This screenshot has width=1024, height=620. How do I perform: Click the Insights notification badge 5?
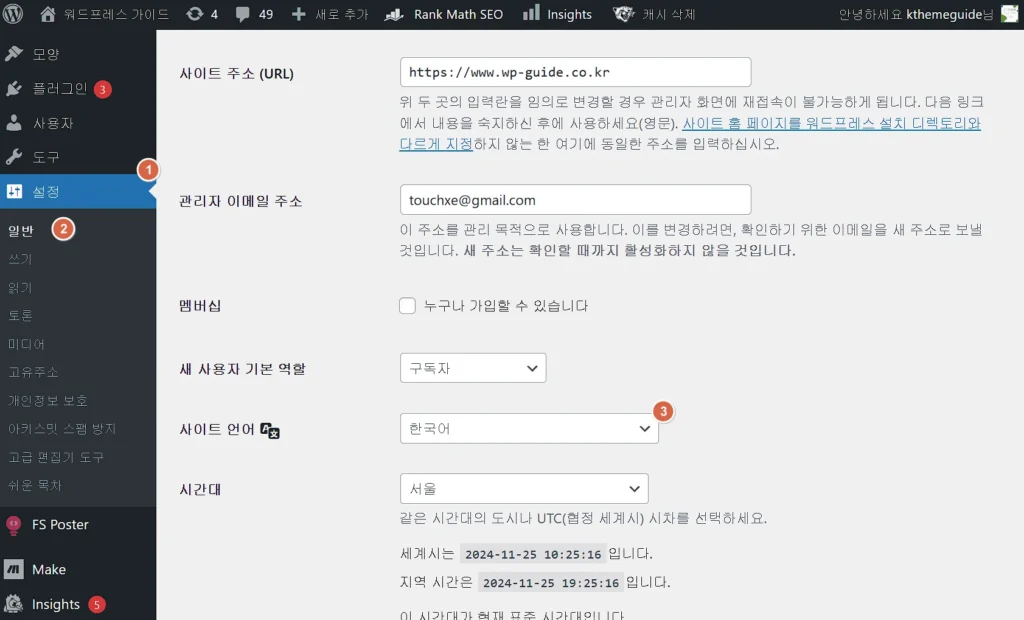pos(97,605)
